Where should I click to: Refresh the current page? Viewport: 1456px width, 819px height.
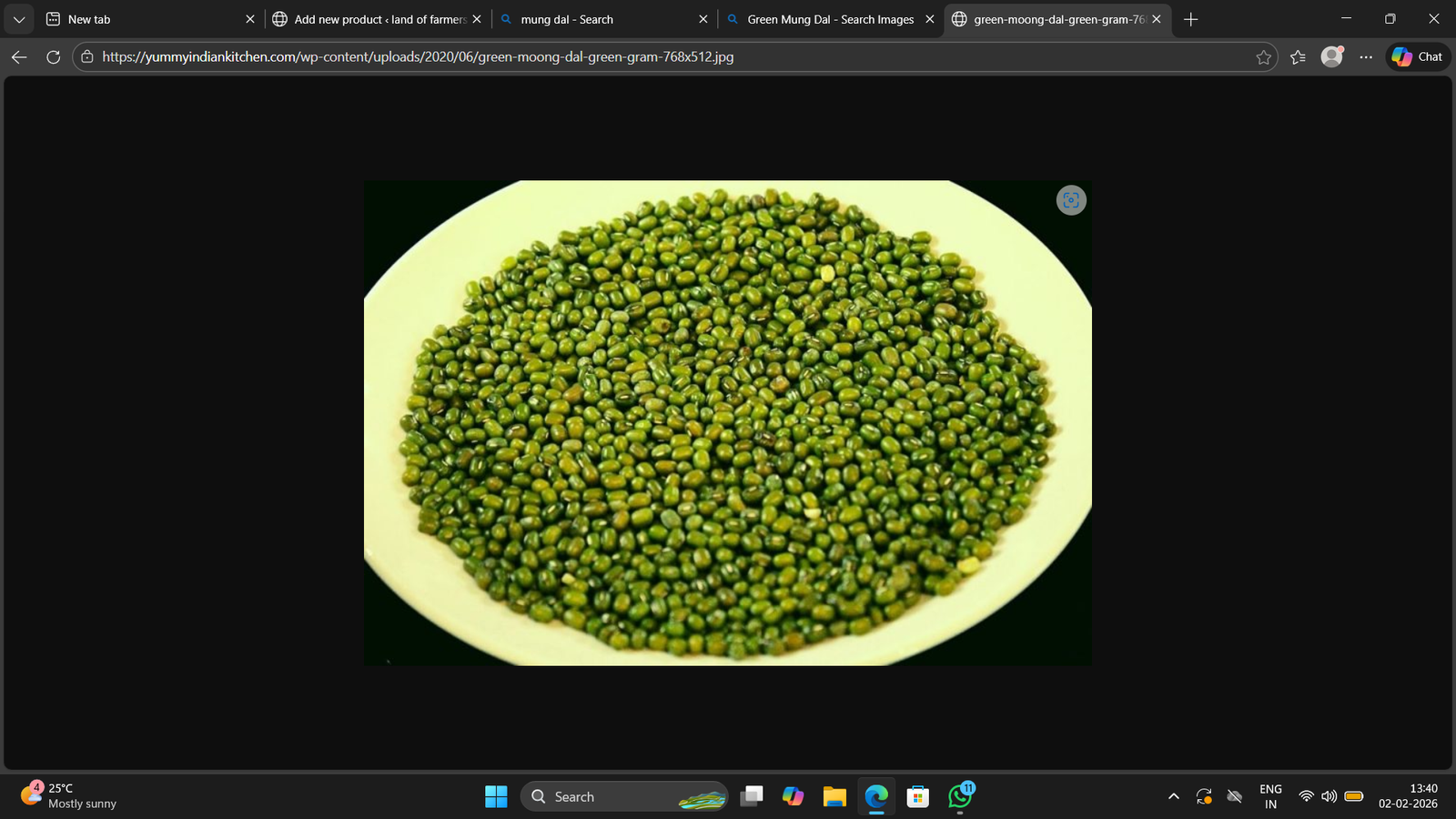53,57
